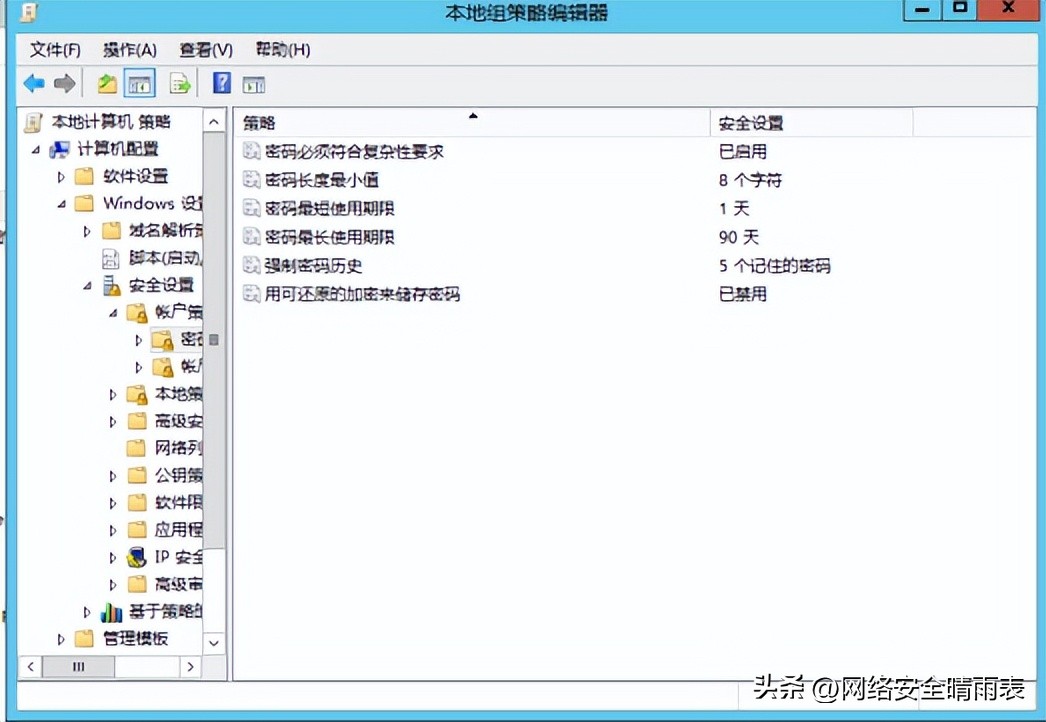Image resolution: width=1046 pixels, height=722 pixels.
Task: Select the IP 安全 policy node icon
Action: tap(135, 557)
